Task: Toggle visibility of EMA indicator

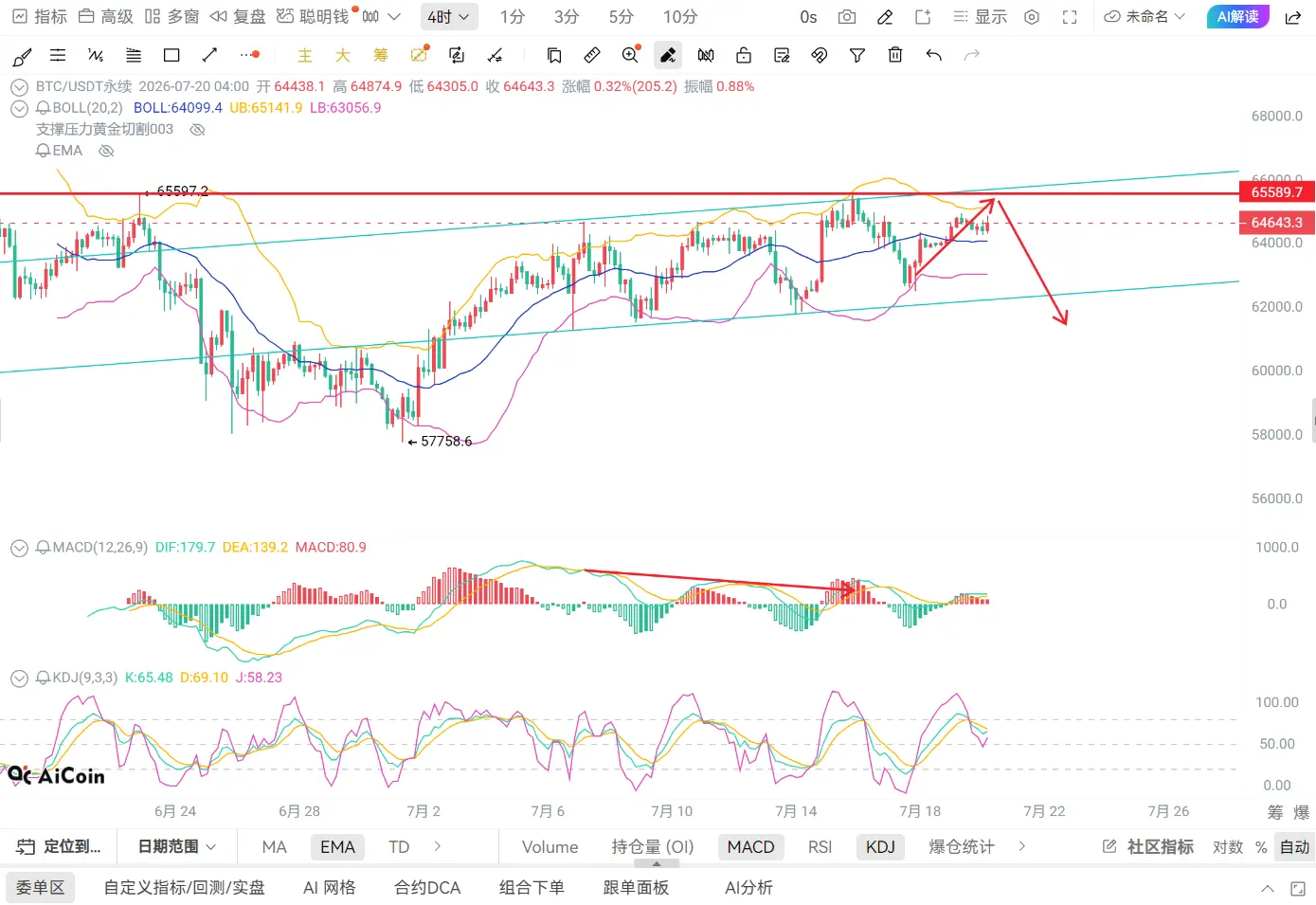Action: pos(106,151)
